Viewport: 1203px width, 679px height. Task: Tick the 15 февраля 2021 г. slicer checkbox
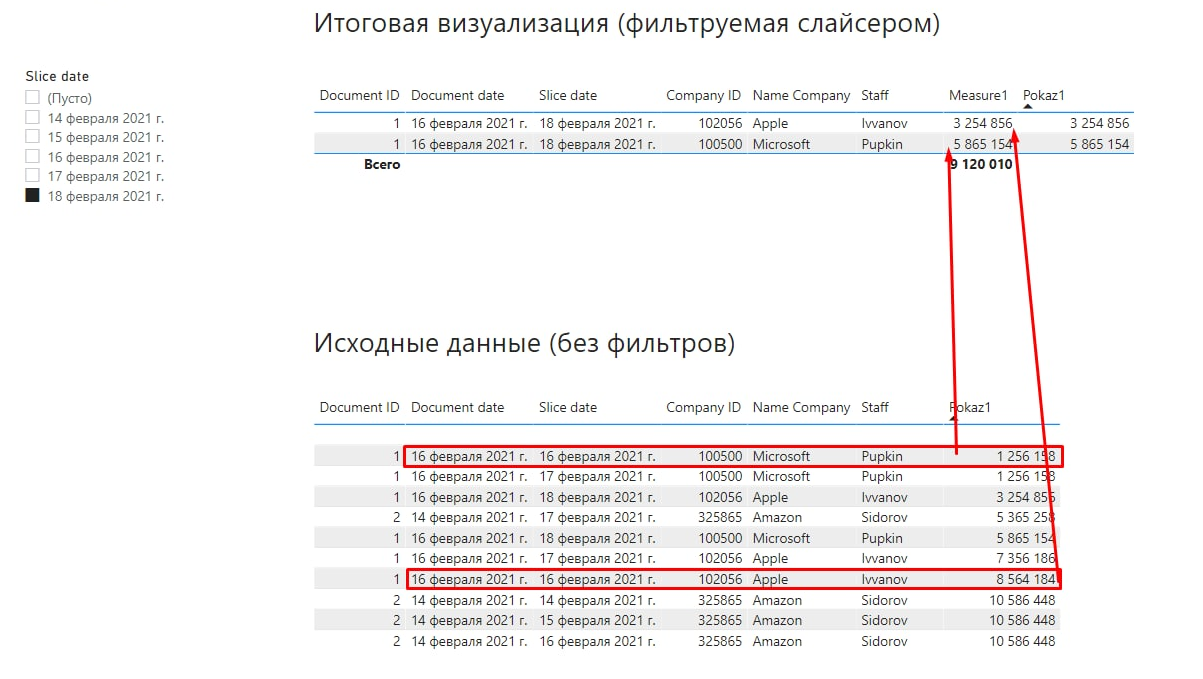[32, 137]
